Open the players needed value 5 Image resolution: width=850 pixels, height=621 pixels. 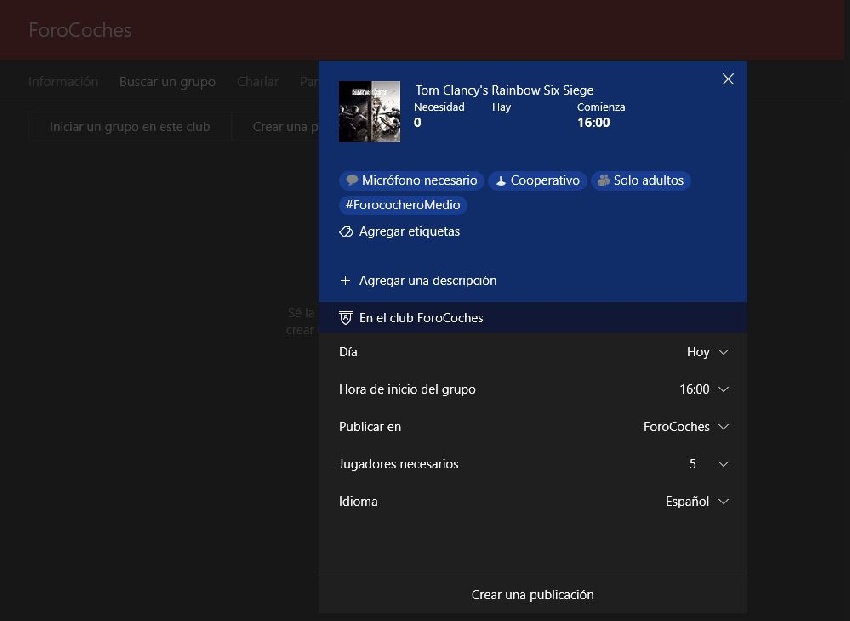coord(693,464)
